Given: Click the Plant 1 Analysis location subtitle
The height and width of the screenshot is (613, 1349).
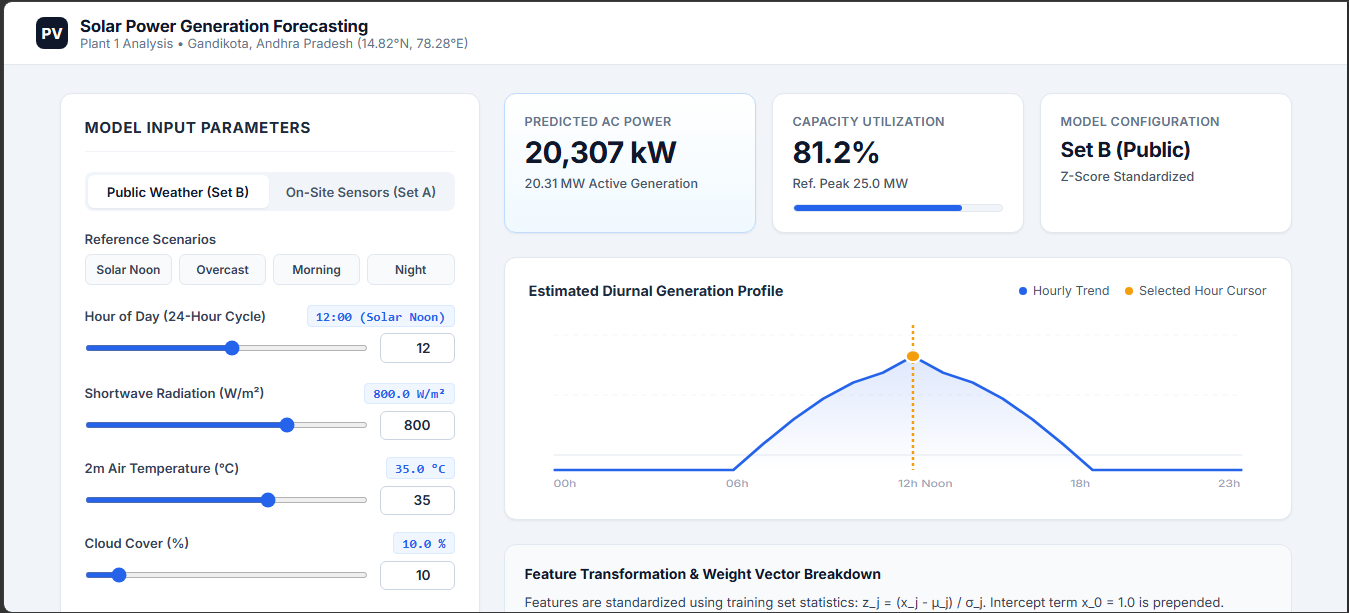Looking at the screenshot, I should pos(274,44).
